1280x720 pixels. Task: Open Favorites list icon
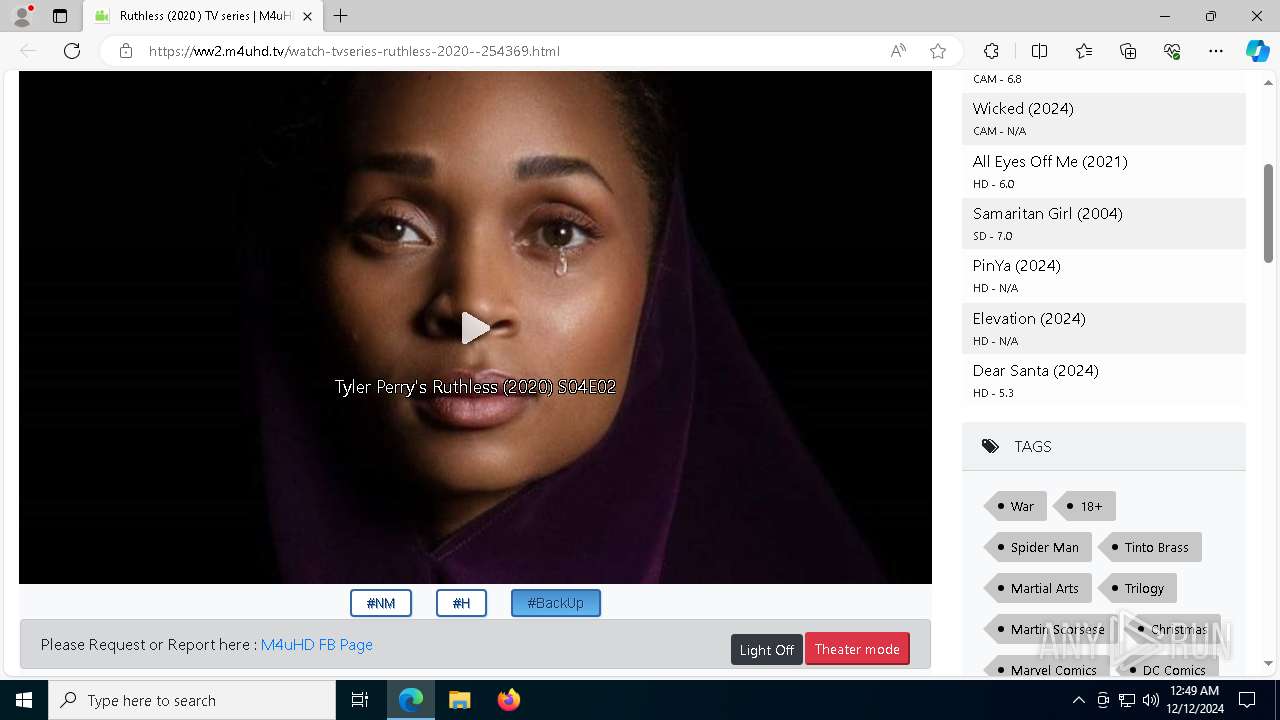tap(1084, 51)
